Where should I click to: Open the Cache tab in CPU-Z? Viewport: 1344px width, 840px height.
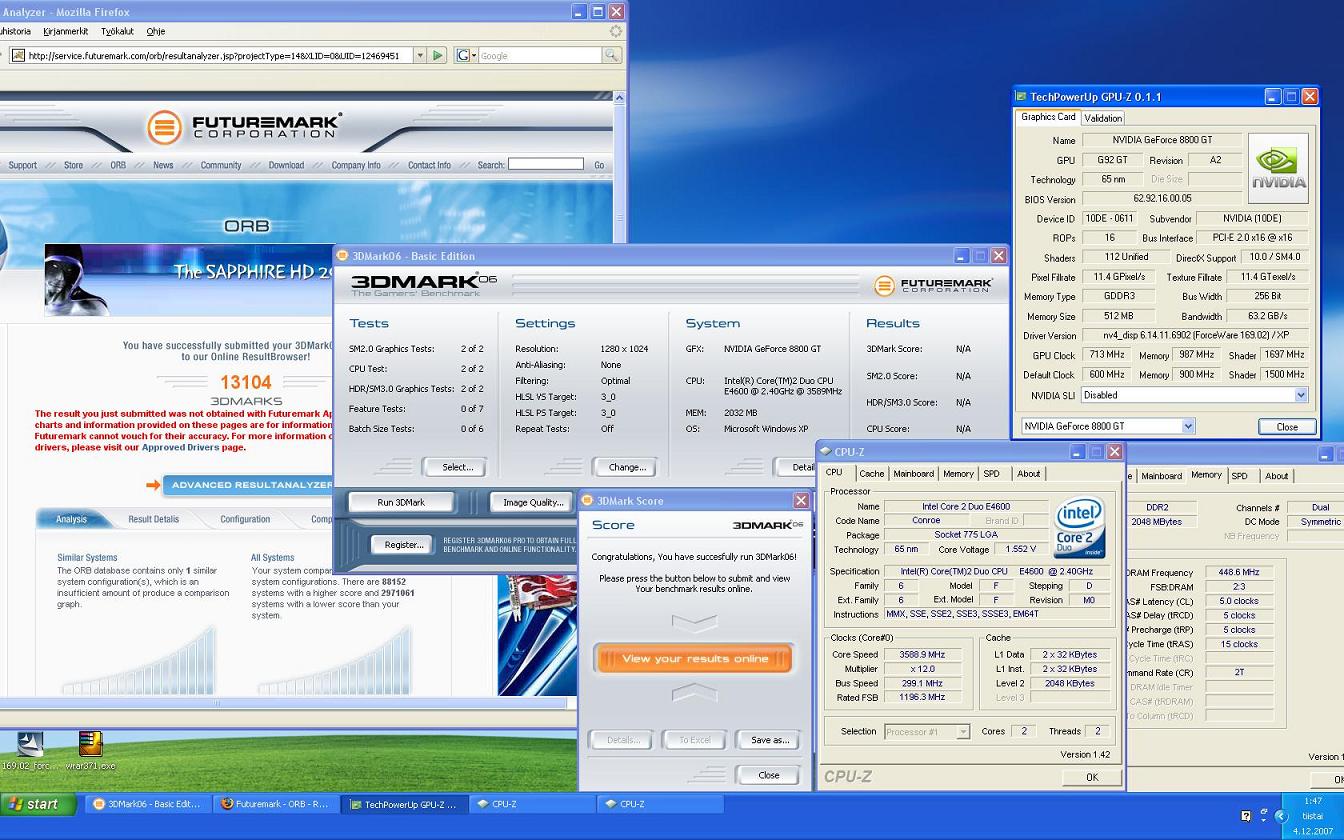point(871,474)
